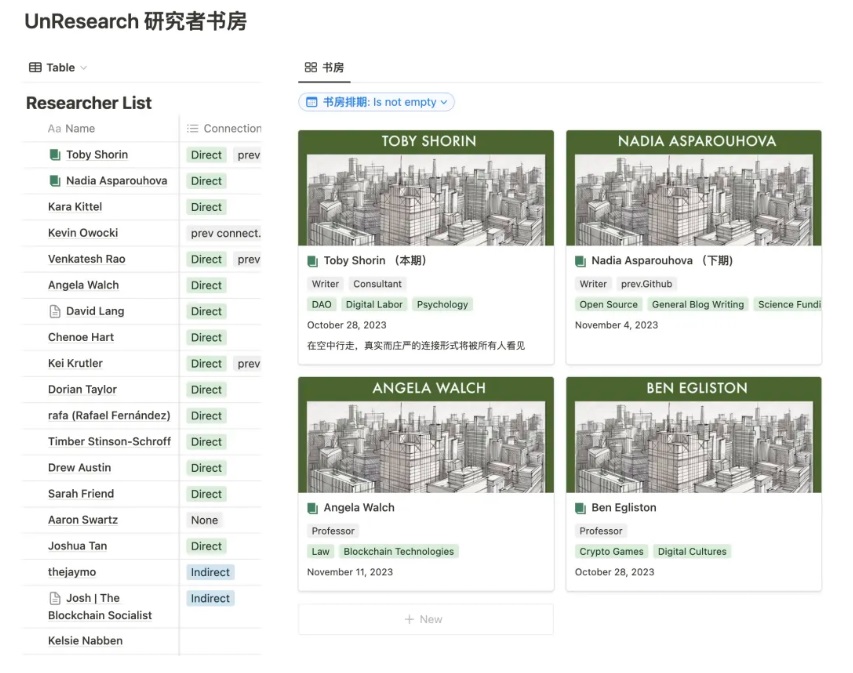Open the Table view dropdown chevron
This screenshot has height=673, width=853.
click(x=84, y=68)
